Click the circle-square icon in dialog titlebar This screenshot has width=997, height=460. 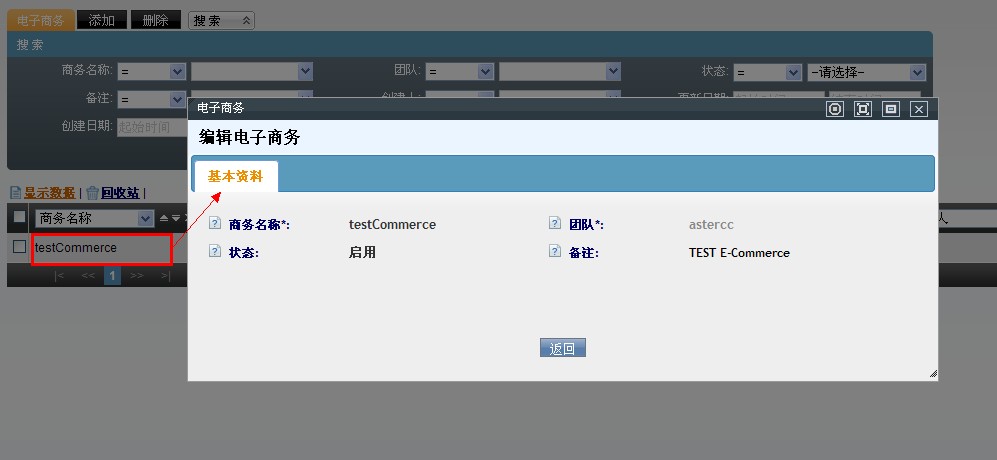835,109
